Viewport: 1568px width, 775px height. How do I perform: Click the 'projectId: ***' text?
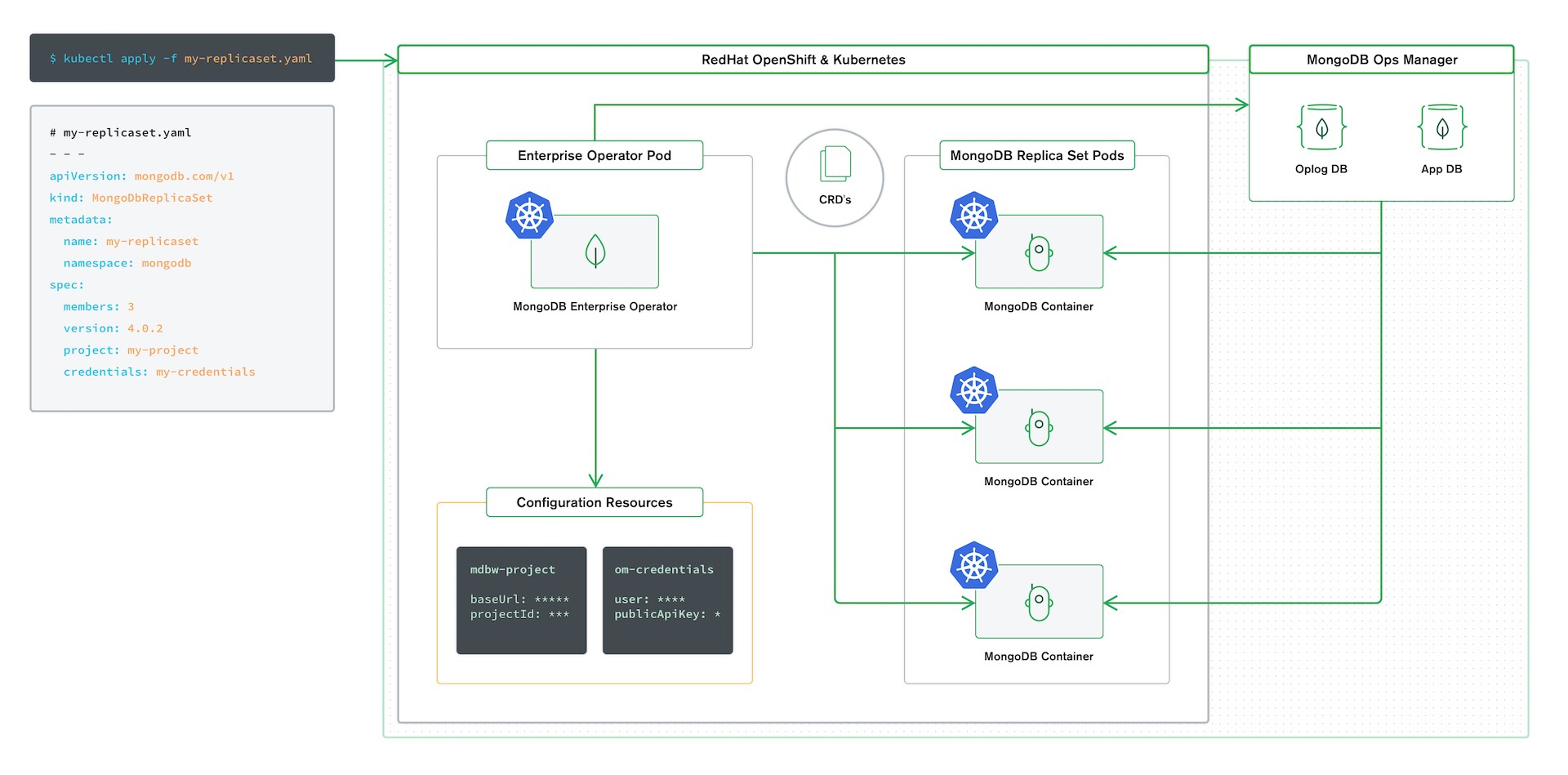(520, 614)
